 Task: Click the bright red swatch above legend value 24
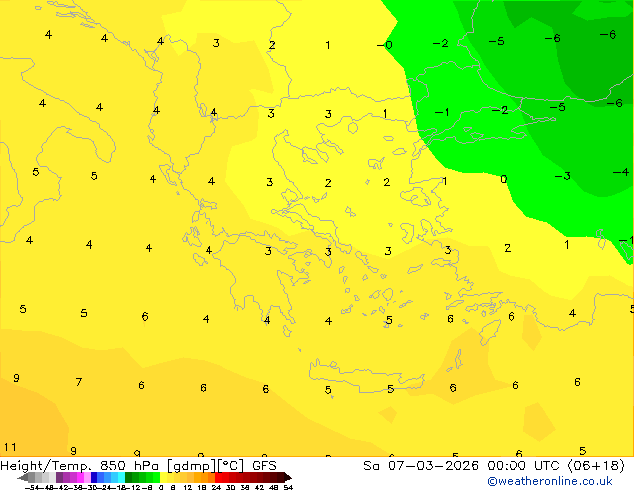click(x=218, y=477)
